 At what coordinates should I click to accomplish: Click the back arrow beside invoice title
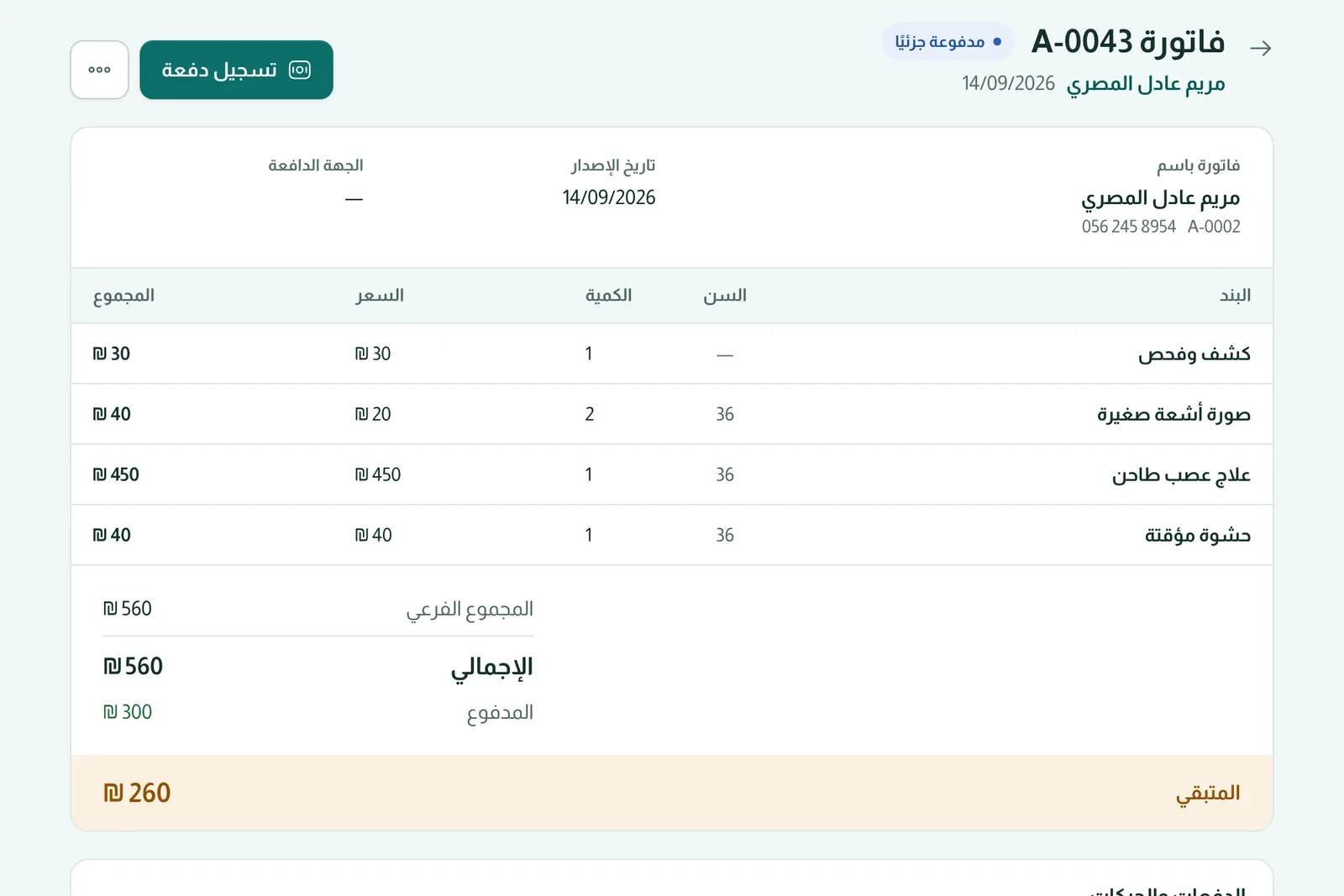click(x=1260, y=49)
